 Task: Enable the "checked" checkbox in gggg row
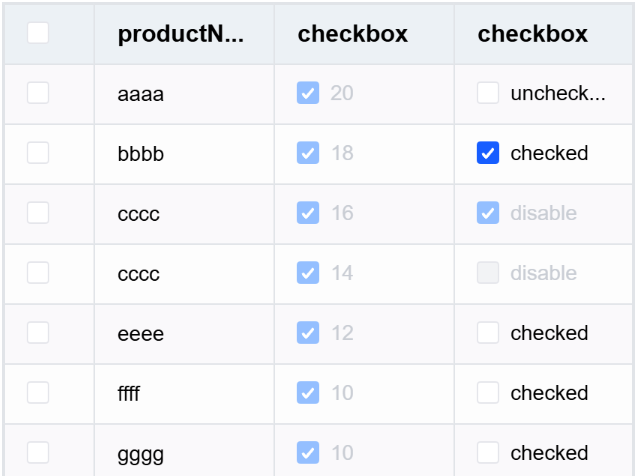(x=488, y=453)
